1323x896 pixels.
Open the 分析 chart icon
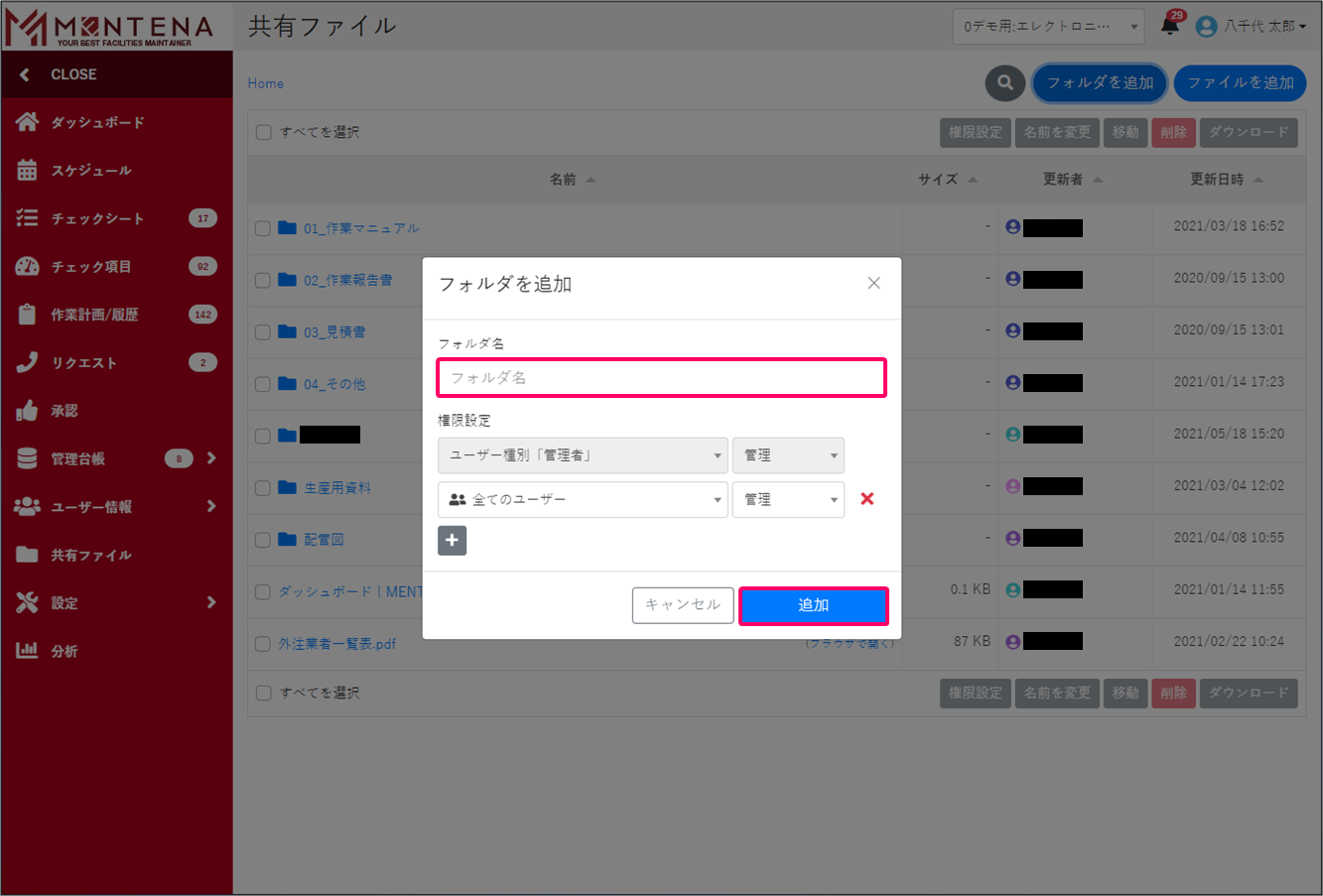click(28, 651)
